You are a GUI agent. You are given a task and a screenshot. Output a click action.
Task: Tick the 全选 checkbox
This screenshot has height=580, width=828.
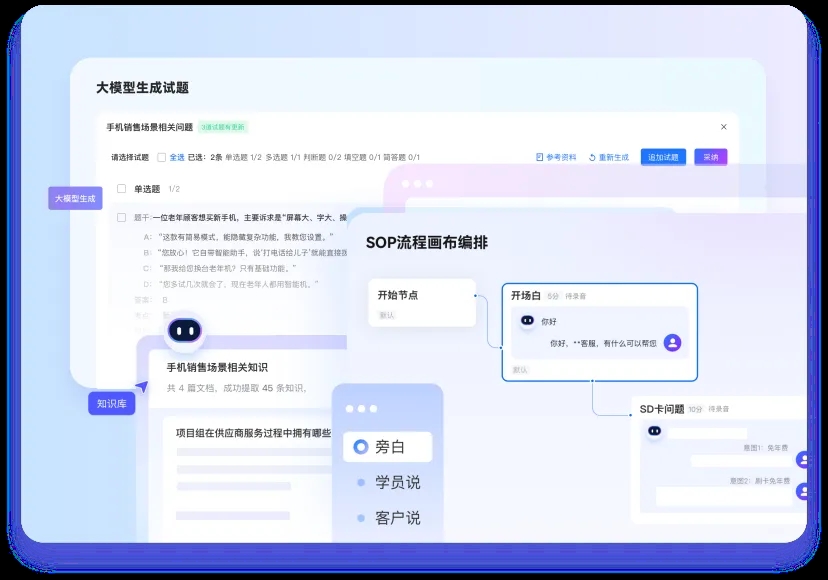(x=161, y=157)
